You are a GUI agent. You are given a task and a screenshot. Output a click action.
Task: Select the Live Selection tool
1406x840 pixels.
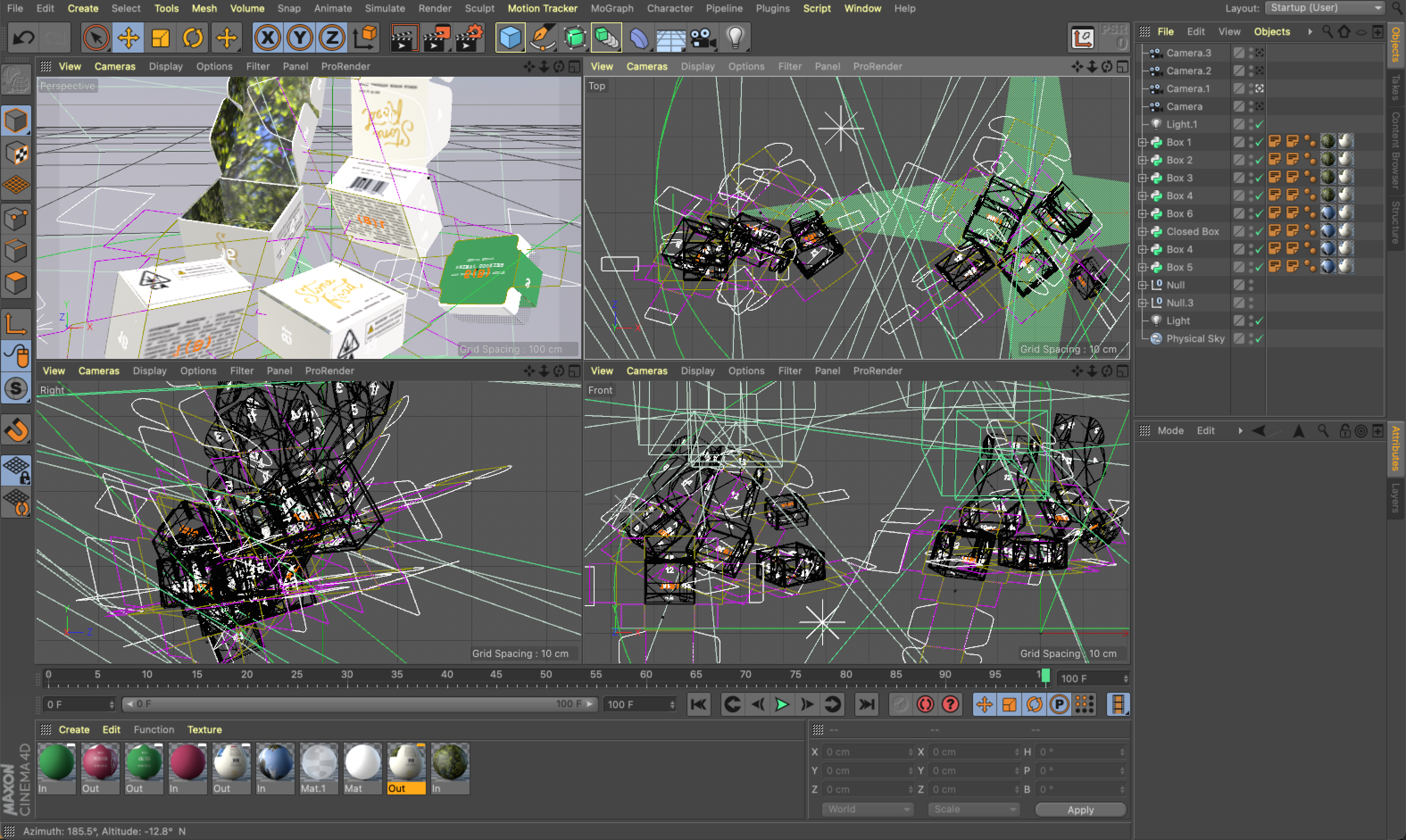tap(96, 38)
